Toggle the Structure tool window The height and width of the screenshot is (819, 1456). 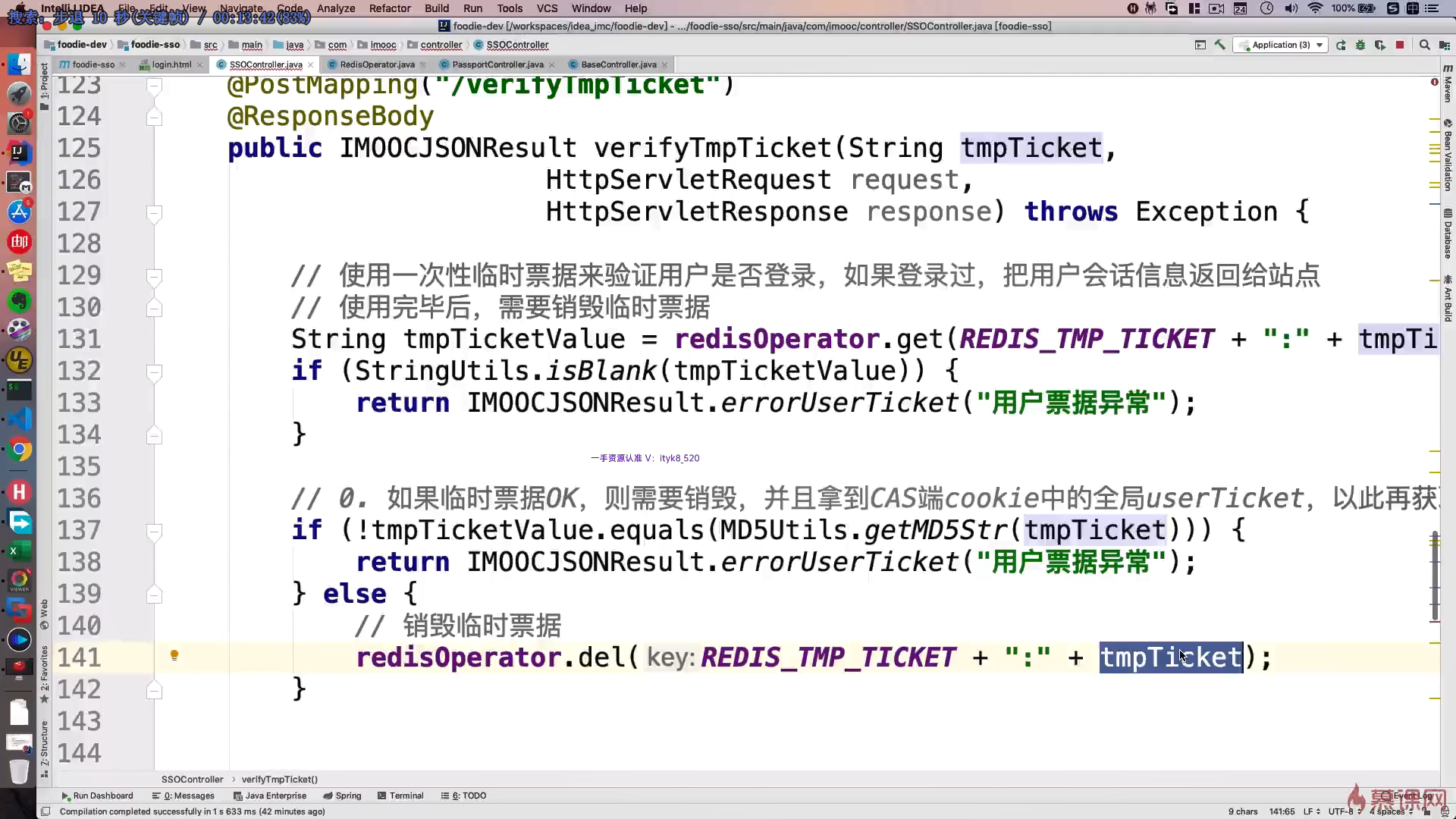coord(44,747)
